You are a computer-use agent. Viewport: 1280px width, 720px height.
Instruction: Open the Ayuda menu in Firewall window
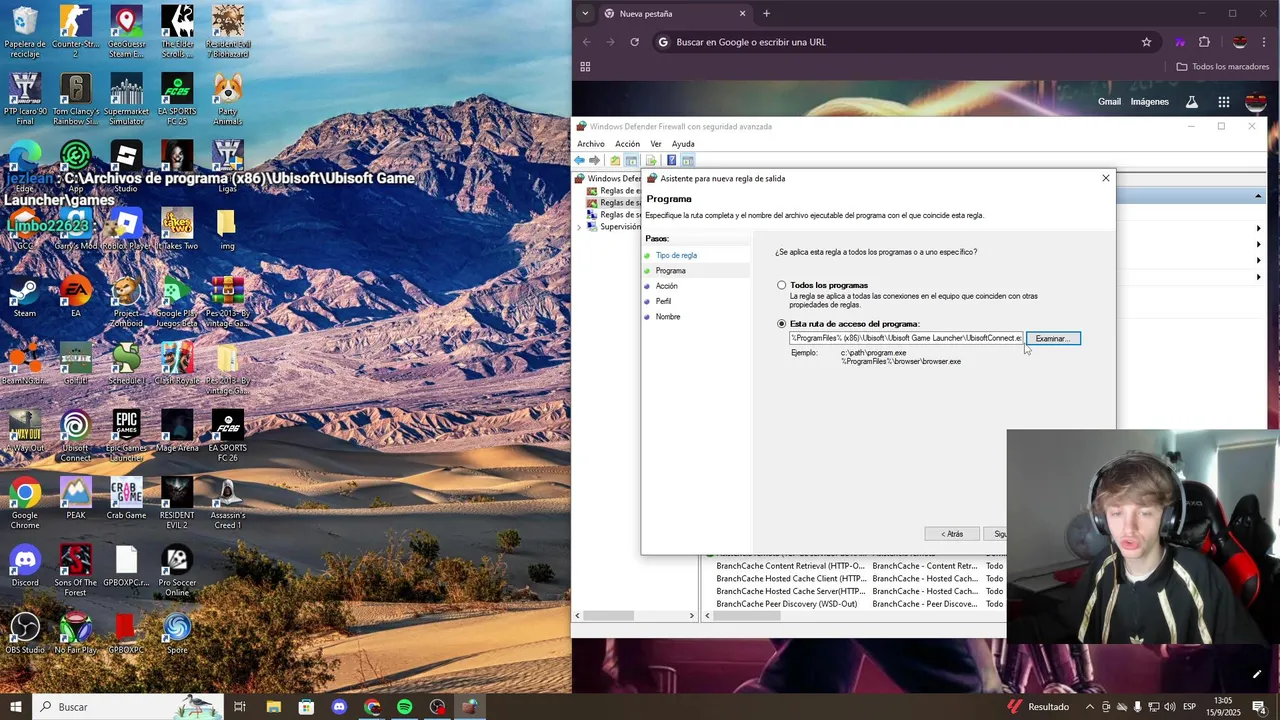click(683, 144)
